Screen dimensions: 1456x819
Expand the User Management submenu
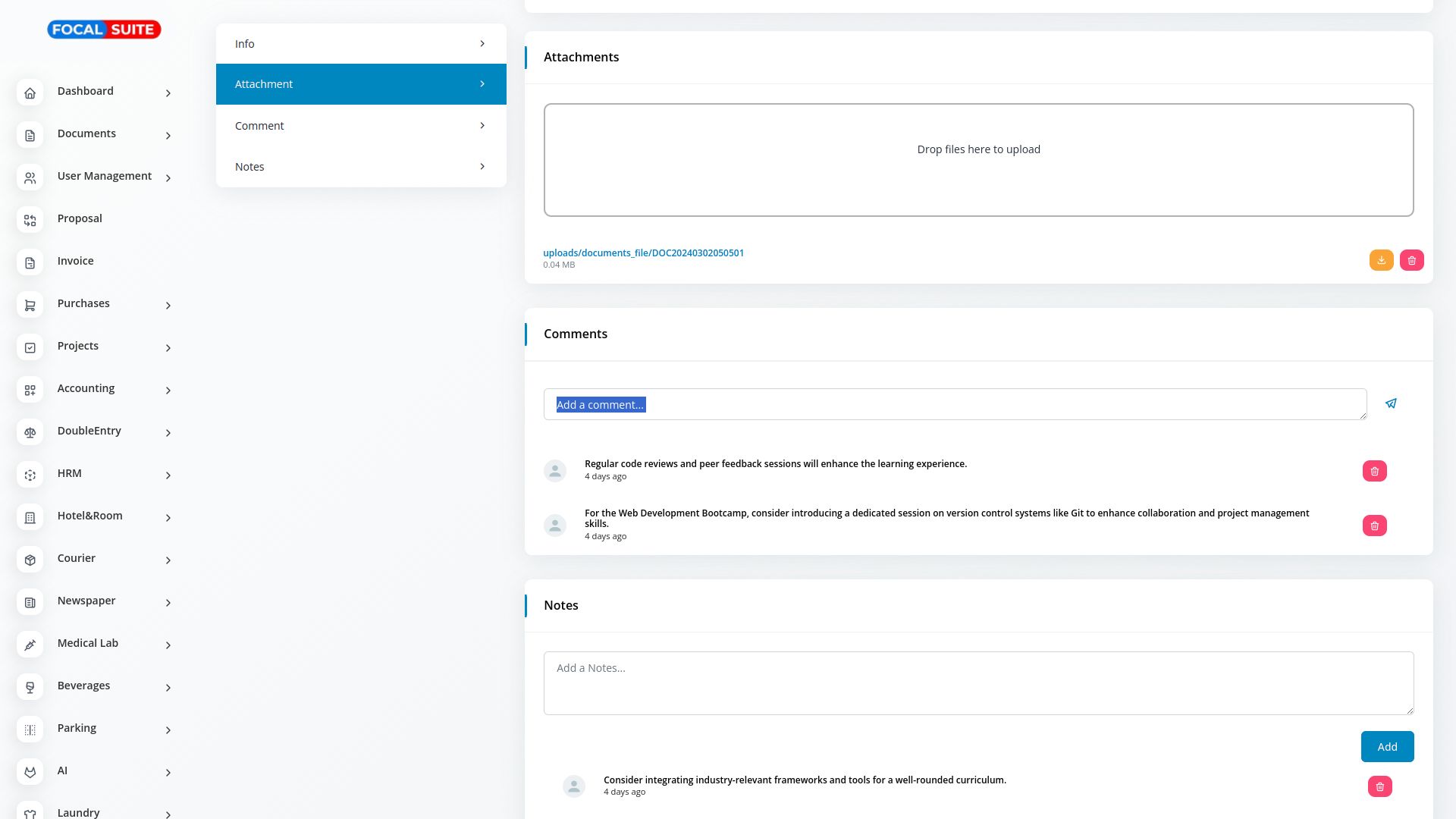tap(168, 177)
